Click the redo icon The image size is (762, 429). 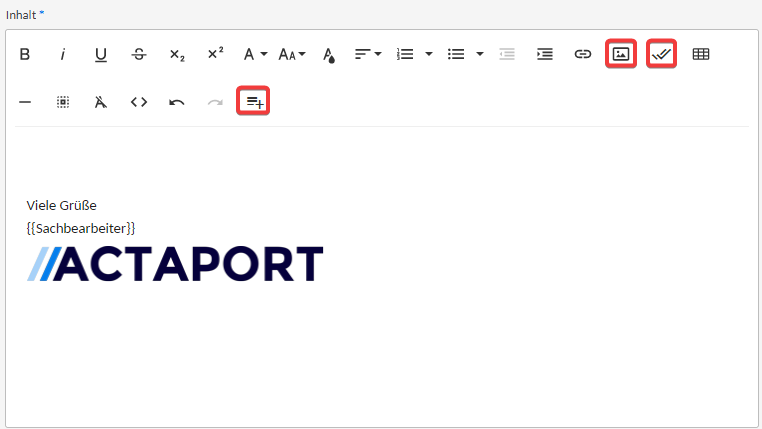point(215,102)
